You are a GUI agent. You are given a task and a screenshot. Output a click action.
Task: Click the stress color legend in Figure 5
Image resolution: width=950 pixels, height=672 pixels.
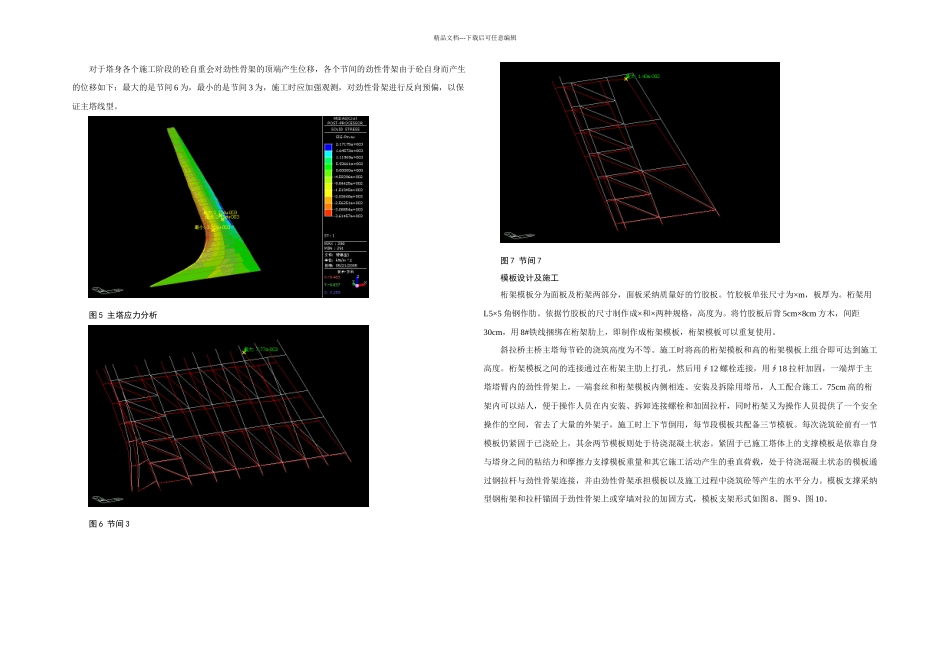click(344, 179)
